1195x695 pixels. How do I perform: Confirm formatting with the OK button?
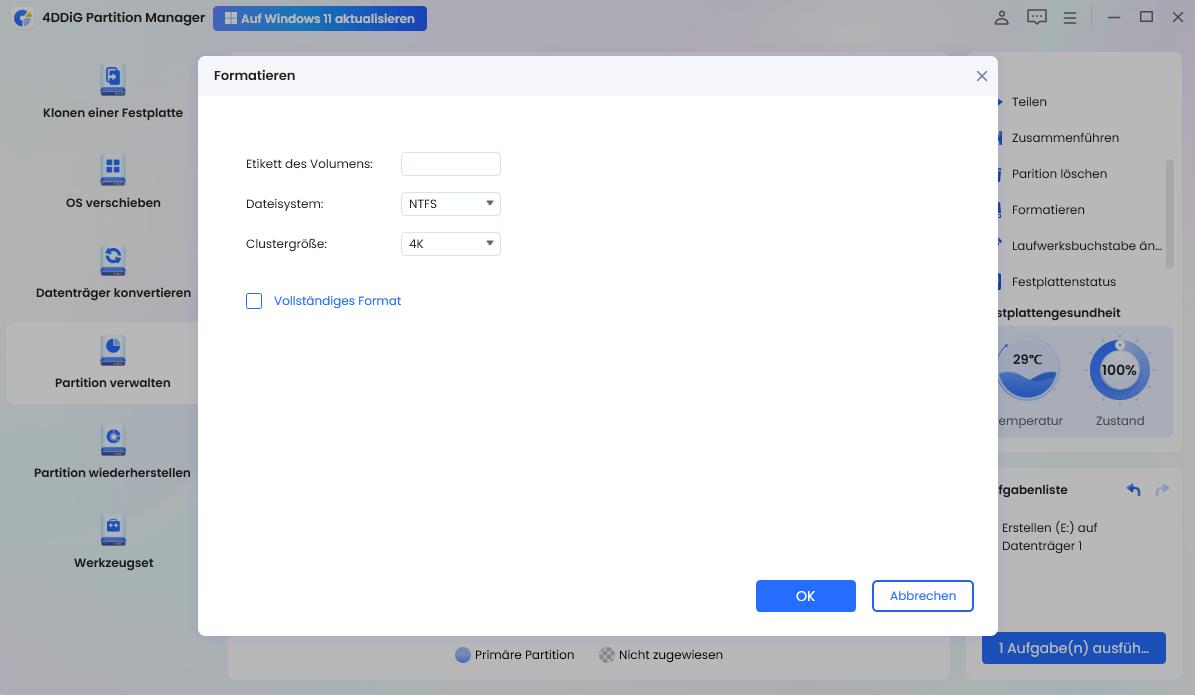pyautogui.click(x=805, y=595)
